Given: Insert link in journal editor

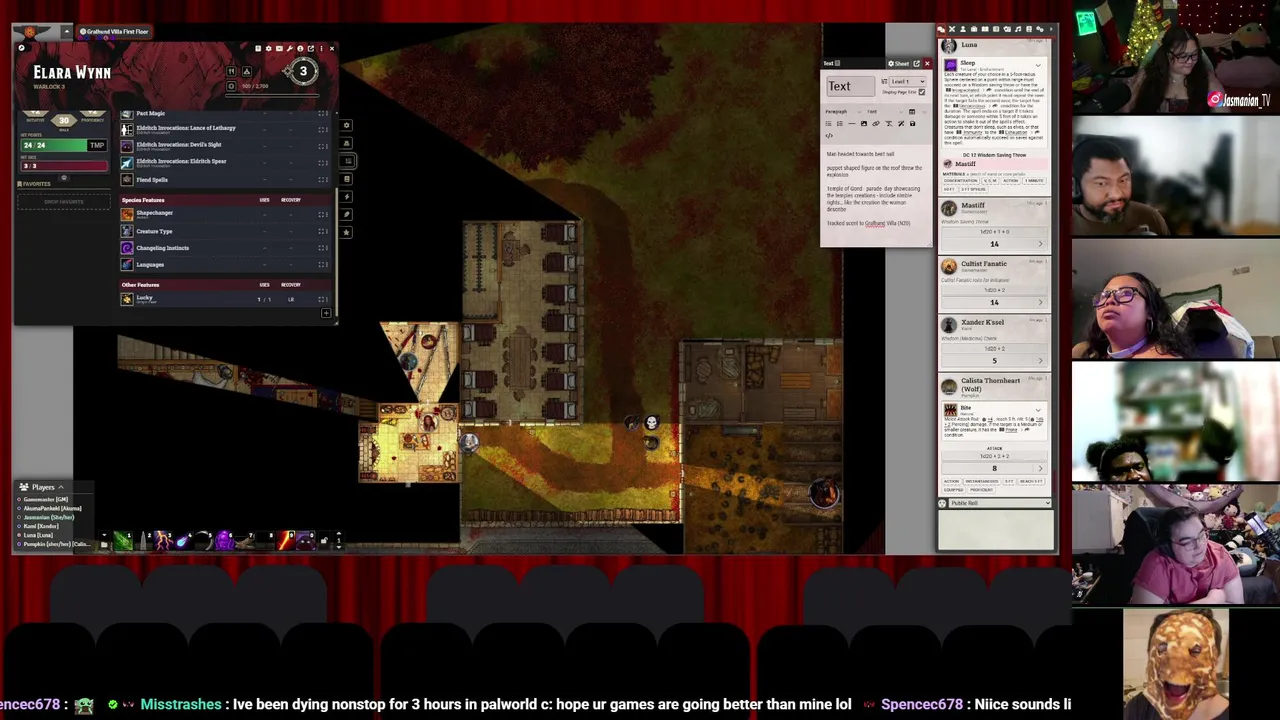Looking at the screenshot, I should (876, 124).
